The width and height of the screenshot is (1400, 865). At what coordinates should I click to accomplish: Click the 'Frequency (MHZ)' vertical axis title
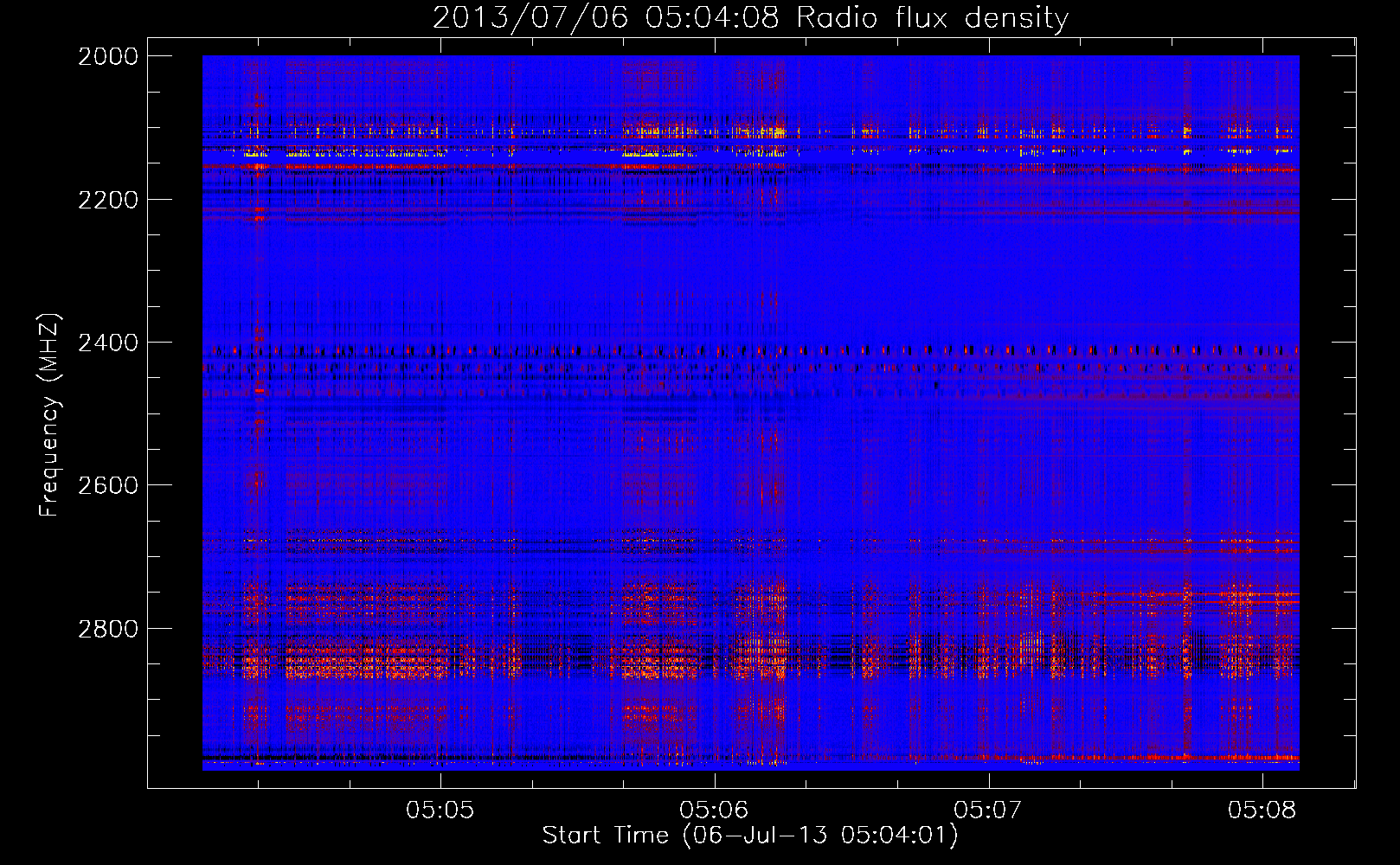[x=50, y=415]
